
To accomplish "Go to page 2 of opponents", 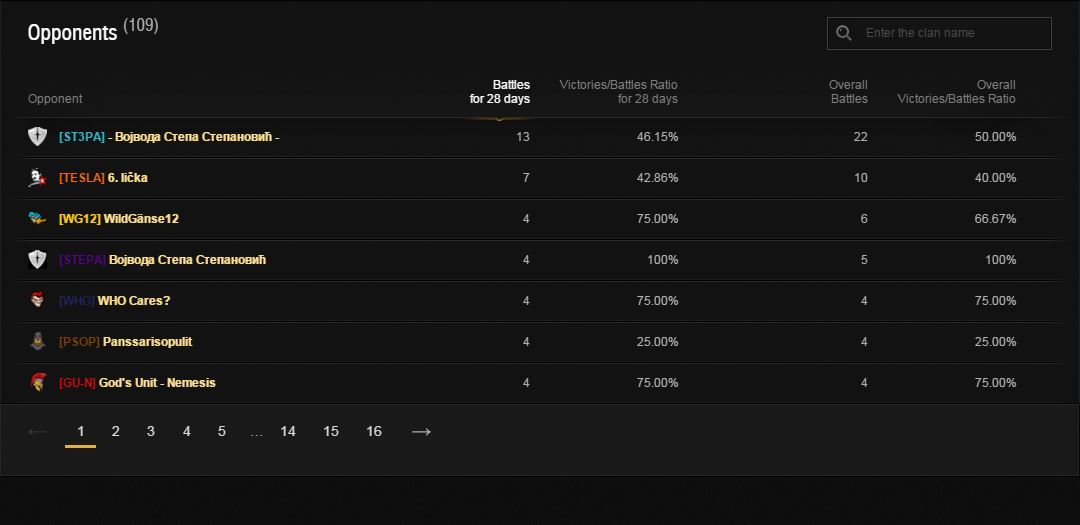I will (116, 432).
